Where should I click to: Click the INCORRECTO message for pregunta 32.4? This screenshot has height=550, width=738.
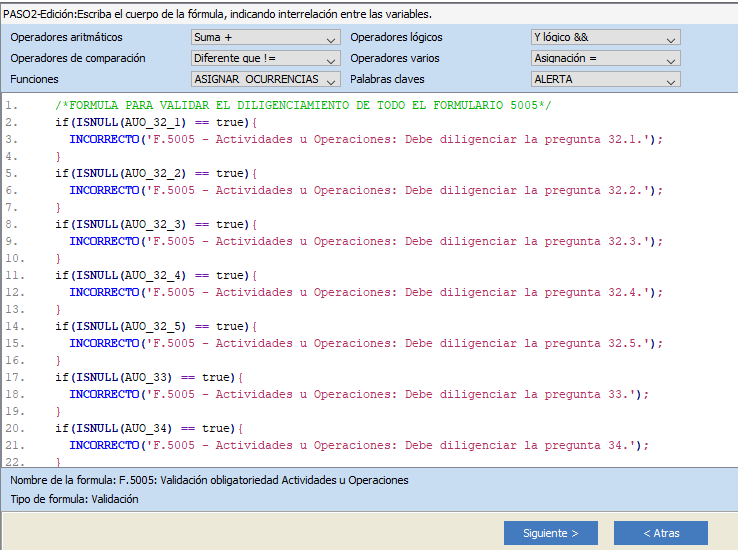pos(365,292)
